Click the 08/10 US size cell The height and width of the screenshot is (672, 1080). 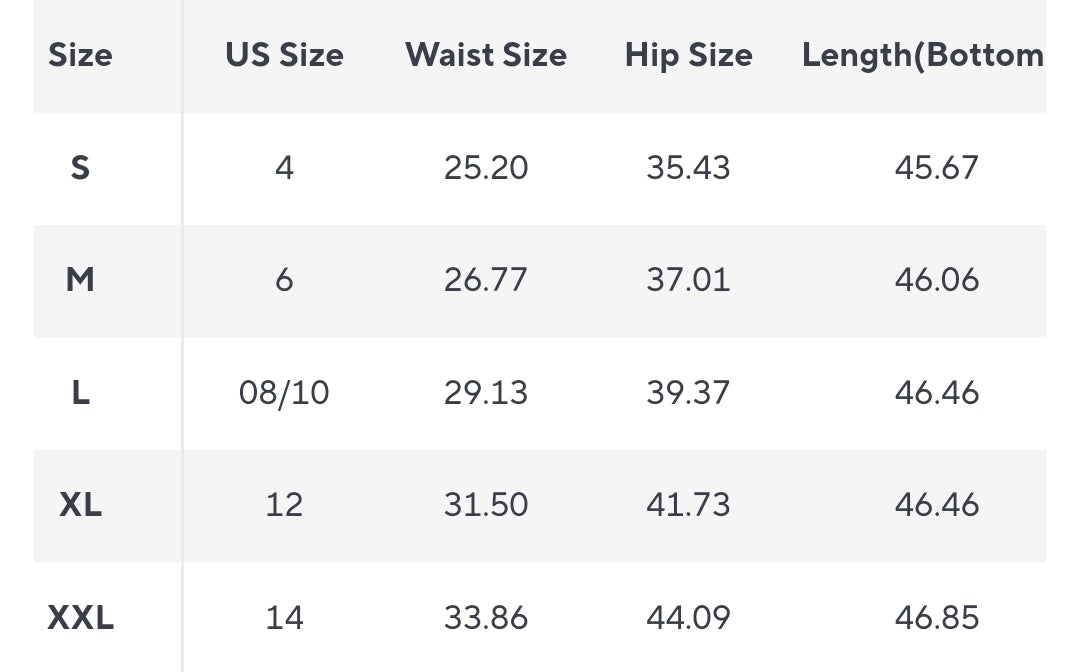coord(284,393)
